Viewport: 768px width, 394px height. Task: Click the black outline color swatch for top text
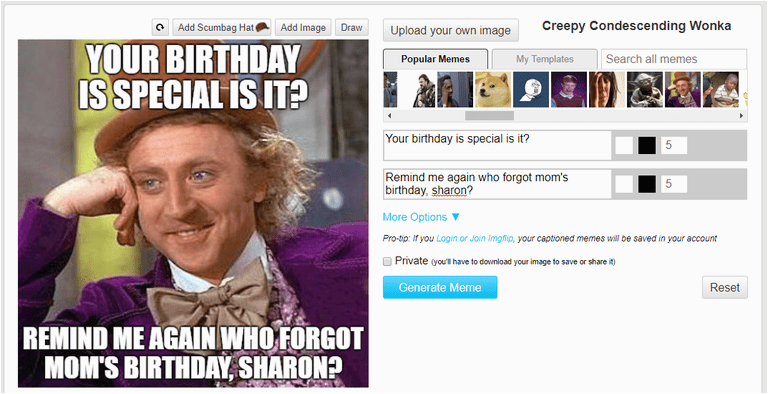(x=647, y=146)
